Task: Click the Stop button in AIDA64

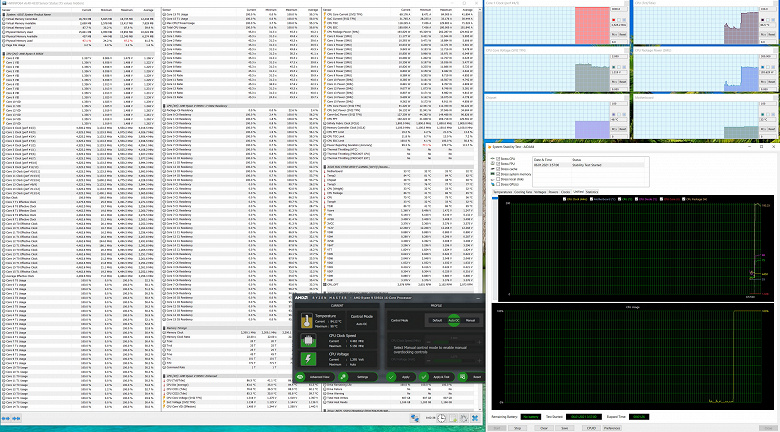Action: coord(517,428)
